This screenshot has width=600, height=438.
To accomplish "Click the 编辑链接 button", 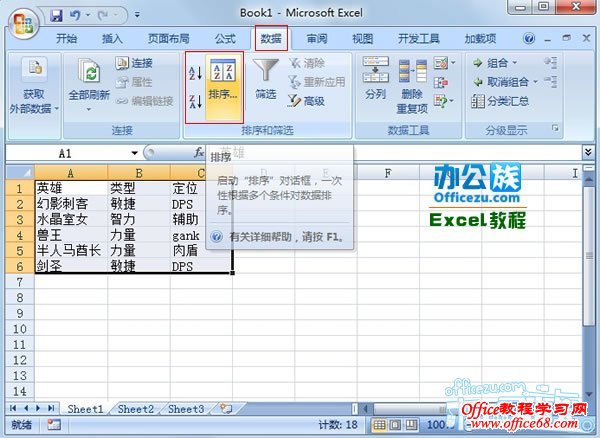I will (x=145, y=101).
